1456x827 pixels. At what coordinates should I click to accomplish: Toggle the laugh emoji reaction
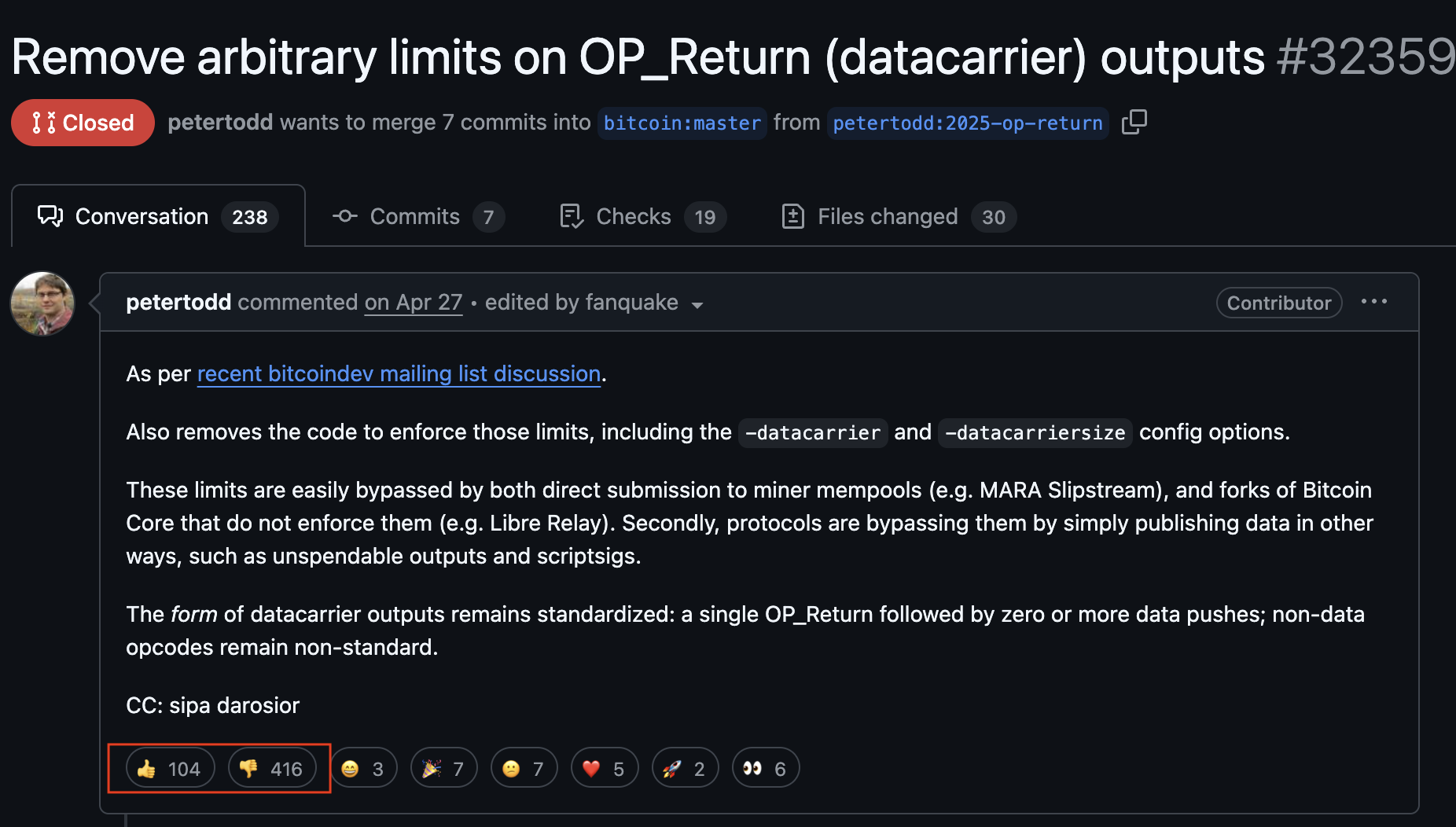[363, 768]
